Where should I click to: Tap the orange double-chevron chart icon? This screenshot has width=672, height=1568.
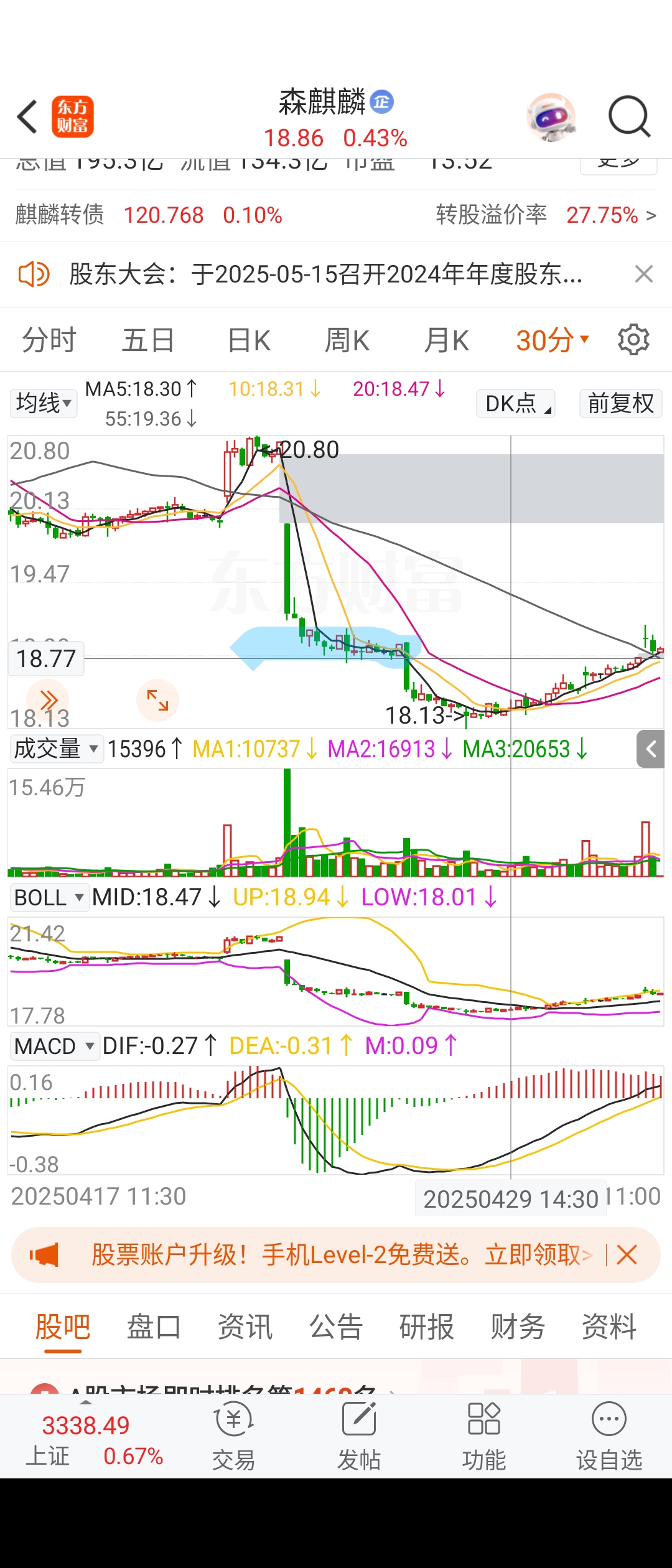click(48, 700)
